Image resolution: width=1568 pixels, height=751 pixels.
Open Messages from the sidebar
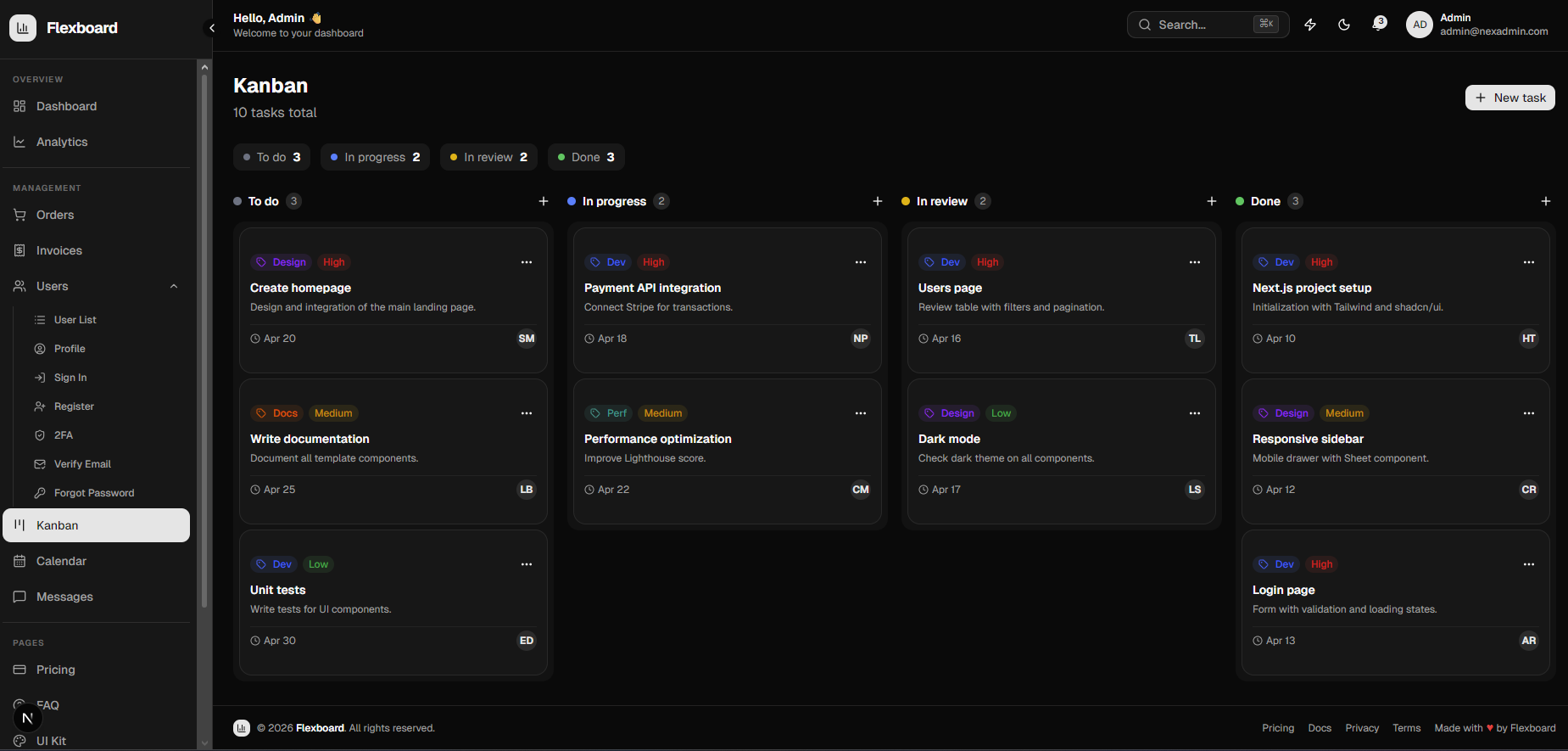(x=97, y=597)
